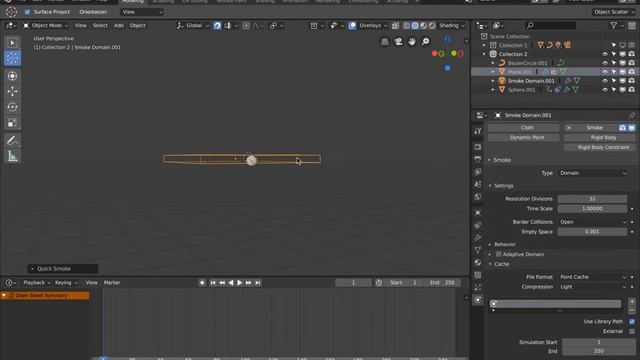The height and width of the screenshot is (360, 640).
Task: Toggle the Surface Project checkbox
Action: 27,12
